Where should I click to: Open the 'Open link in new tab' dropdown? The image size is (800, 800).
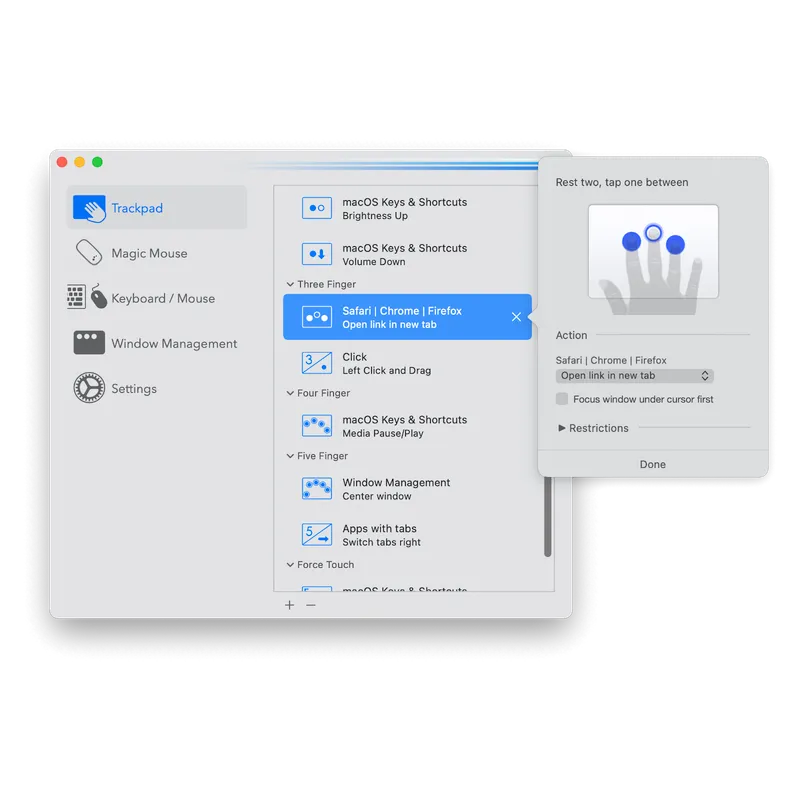pos(634,376)
